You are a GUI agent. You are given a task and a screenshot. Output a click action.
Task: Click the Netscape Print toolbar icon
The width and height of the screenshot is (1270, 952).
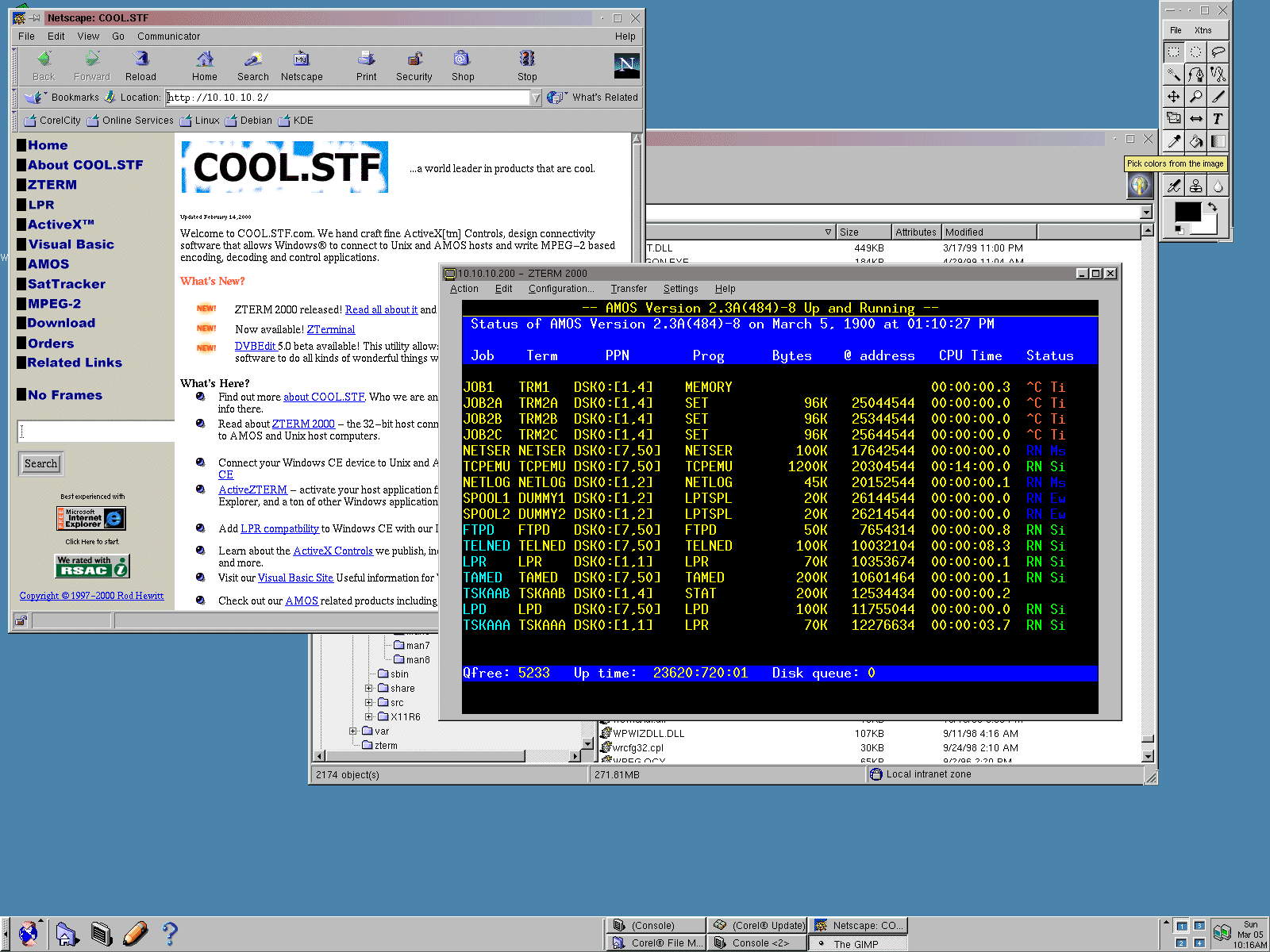366,59
